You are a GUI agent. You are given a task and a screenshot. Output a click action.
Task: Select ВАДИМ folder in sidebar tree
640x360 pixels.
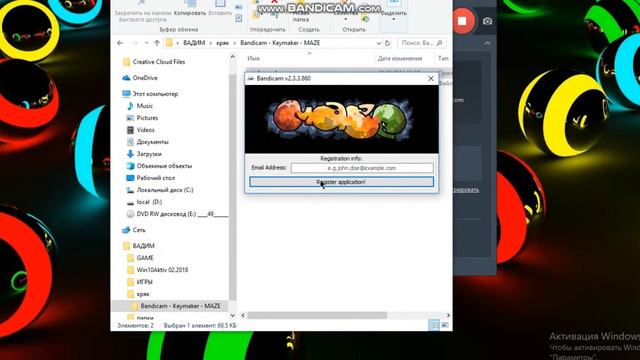click(x=143, y=246)
